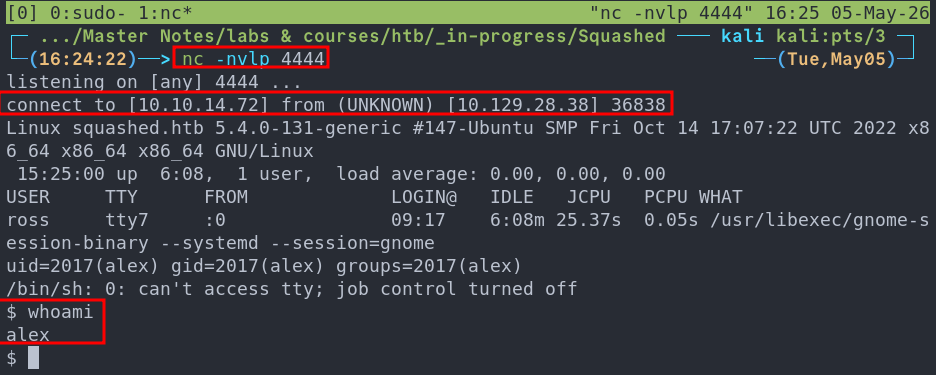Click the (Tue,May05) date in prompt
The width and height of the screenshot is (936, 375).
coord(837,59)
